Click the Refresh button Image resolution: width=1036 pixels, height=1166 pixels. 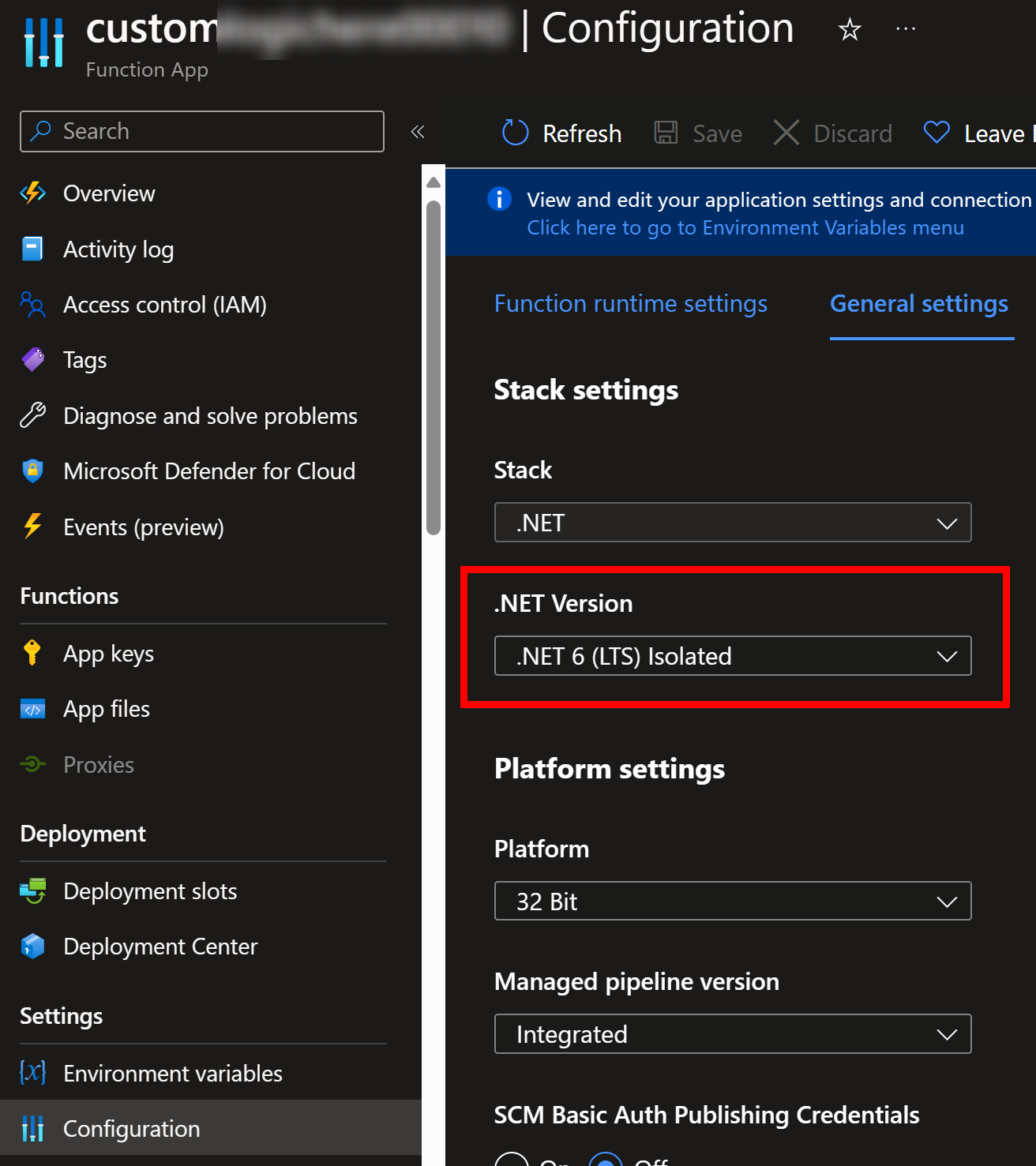(x=562, y=133)
